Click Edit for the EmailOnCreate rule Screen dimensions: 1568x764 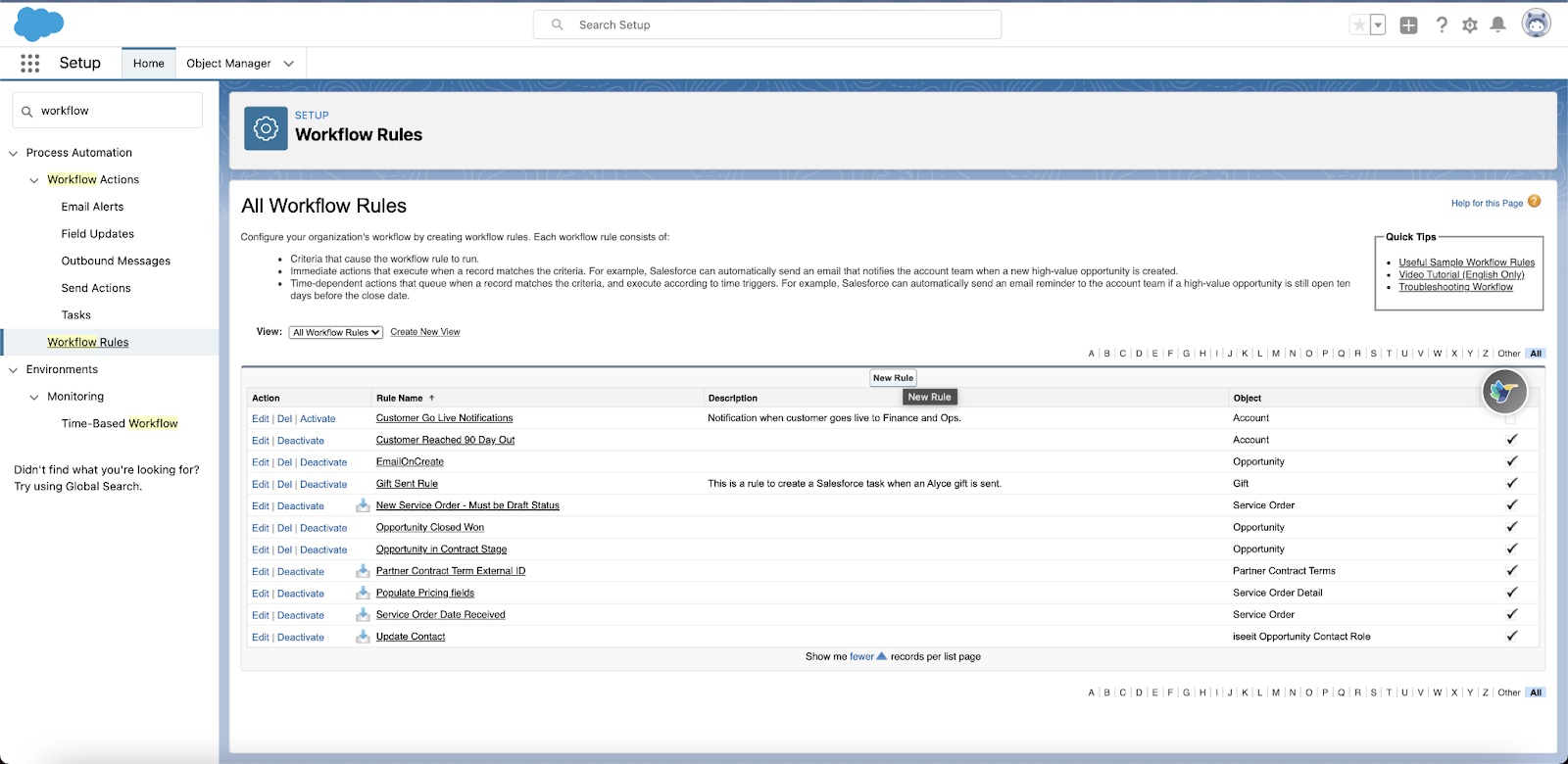click(260, 462)
